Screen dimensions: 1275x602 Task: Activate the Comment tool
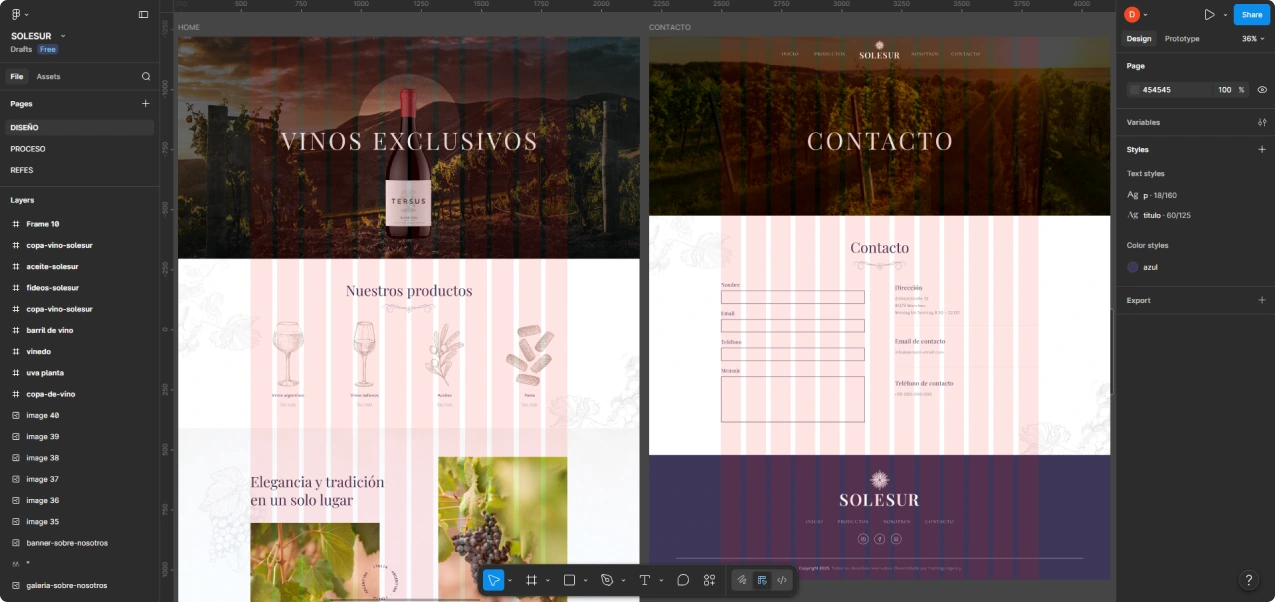pyautogui.click(x=683, y=580)
